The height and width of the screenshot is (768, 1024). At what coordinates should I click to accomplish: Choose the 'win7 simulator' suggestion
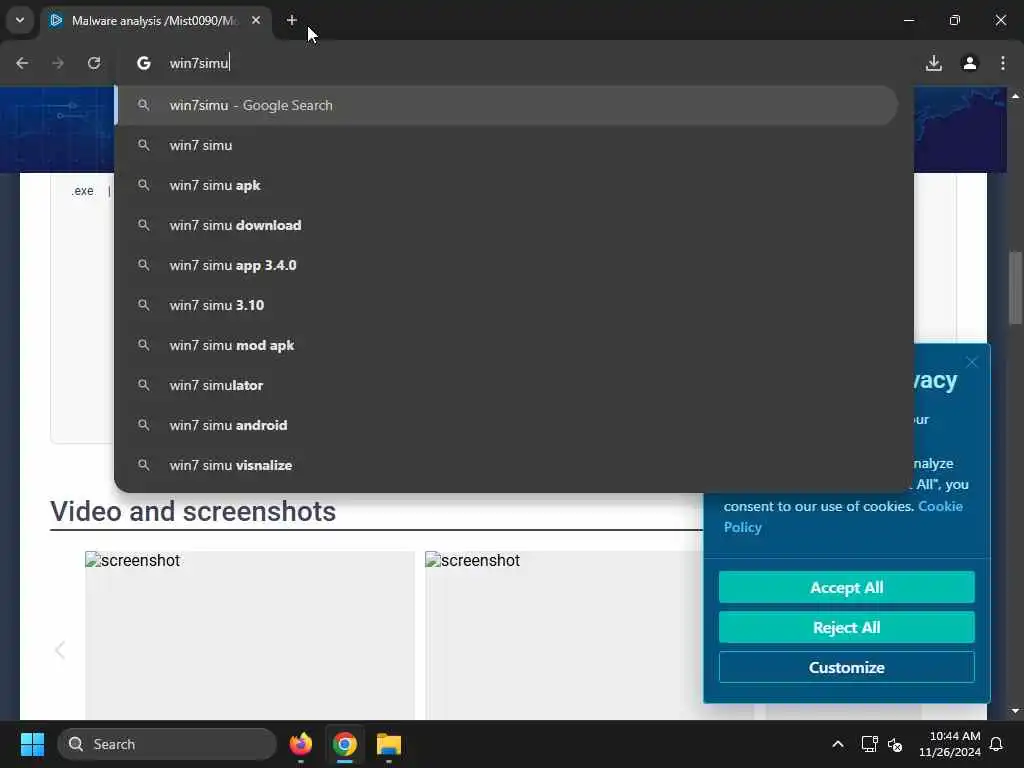pyautogui.click(x=507, y=385)
